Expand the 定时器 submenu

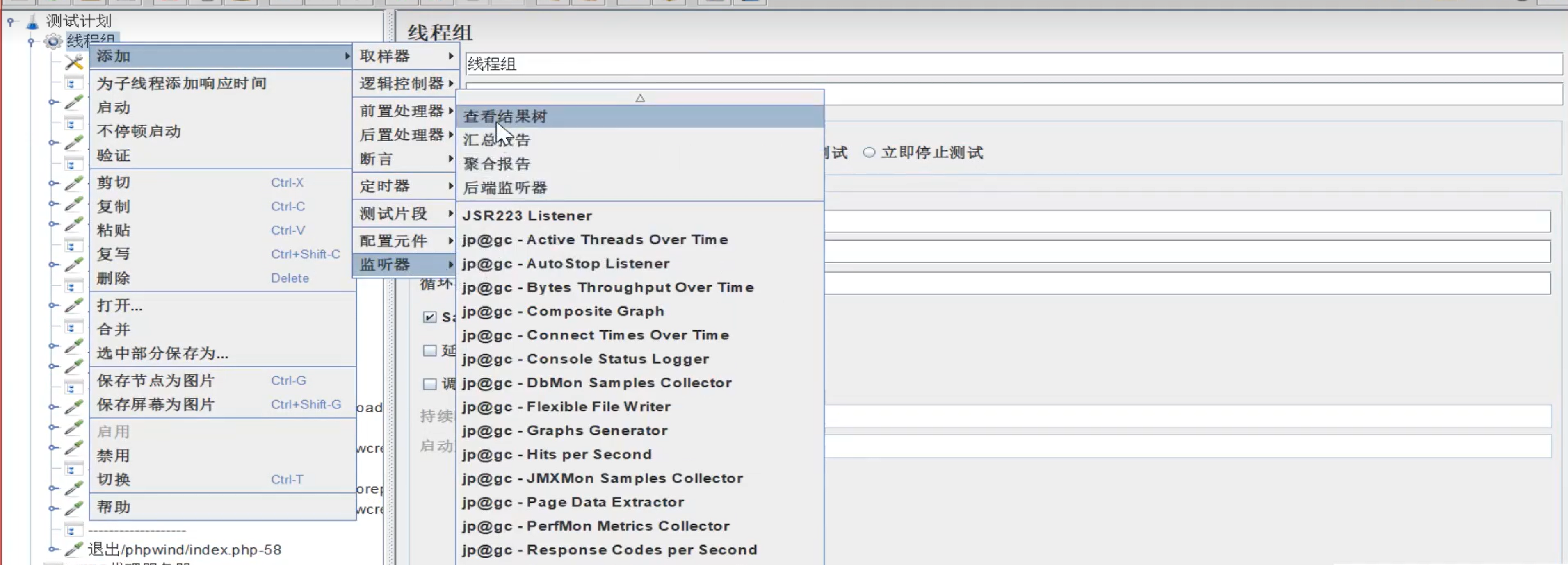tap(405, 186)
